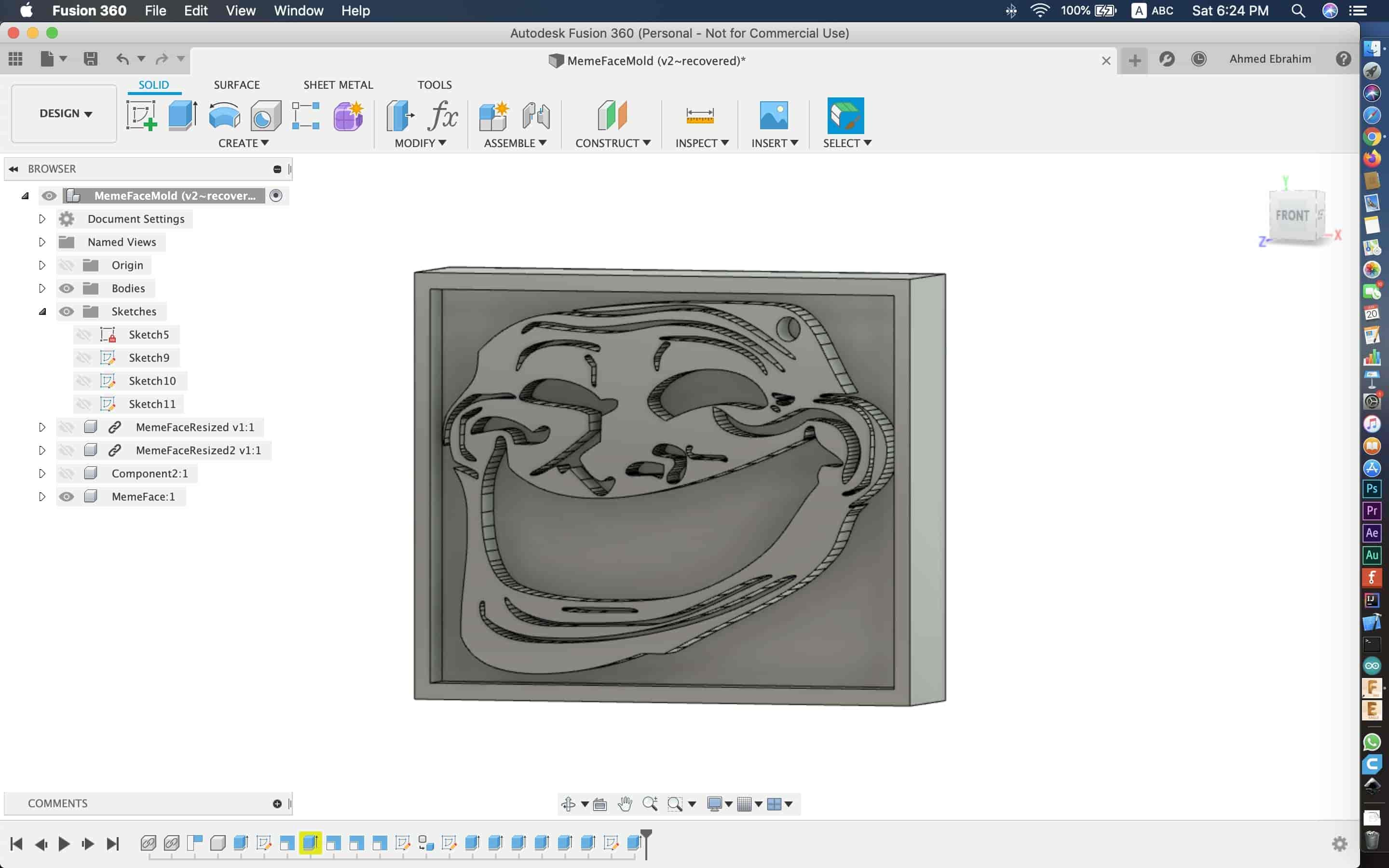Screen dimensions: 1389x868
Task: Click the Extensions icon beside new tab
Action: pyautogui.click(x=1167, y=58)
